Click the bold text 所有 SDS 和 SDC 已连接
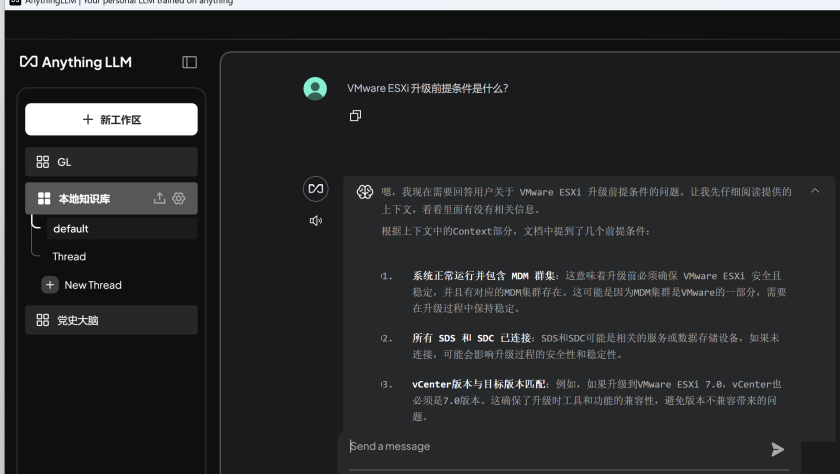 pyautogui.click(x=471, y=338)
